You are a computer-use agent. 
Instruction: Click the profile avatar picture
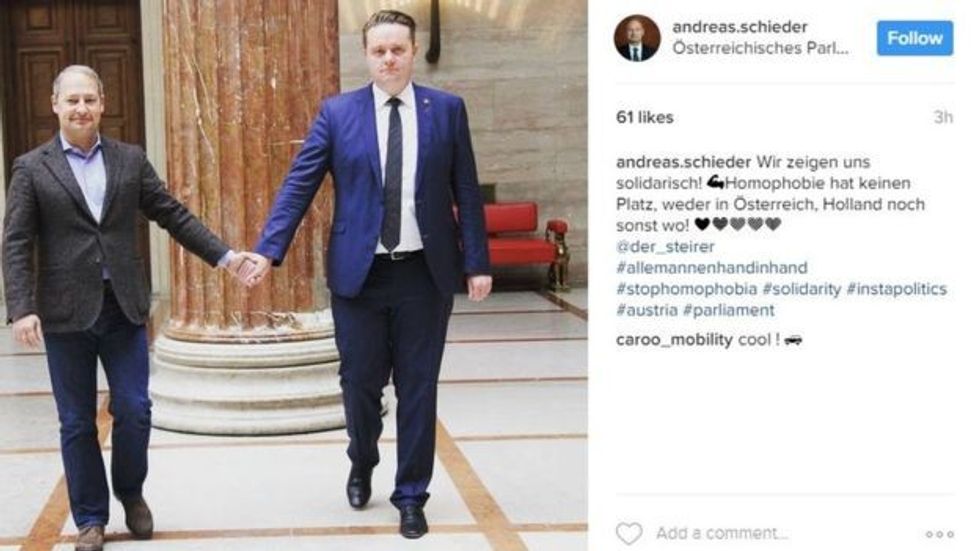pos(637,39)
